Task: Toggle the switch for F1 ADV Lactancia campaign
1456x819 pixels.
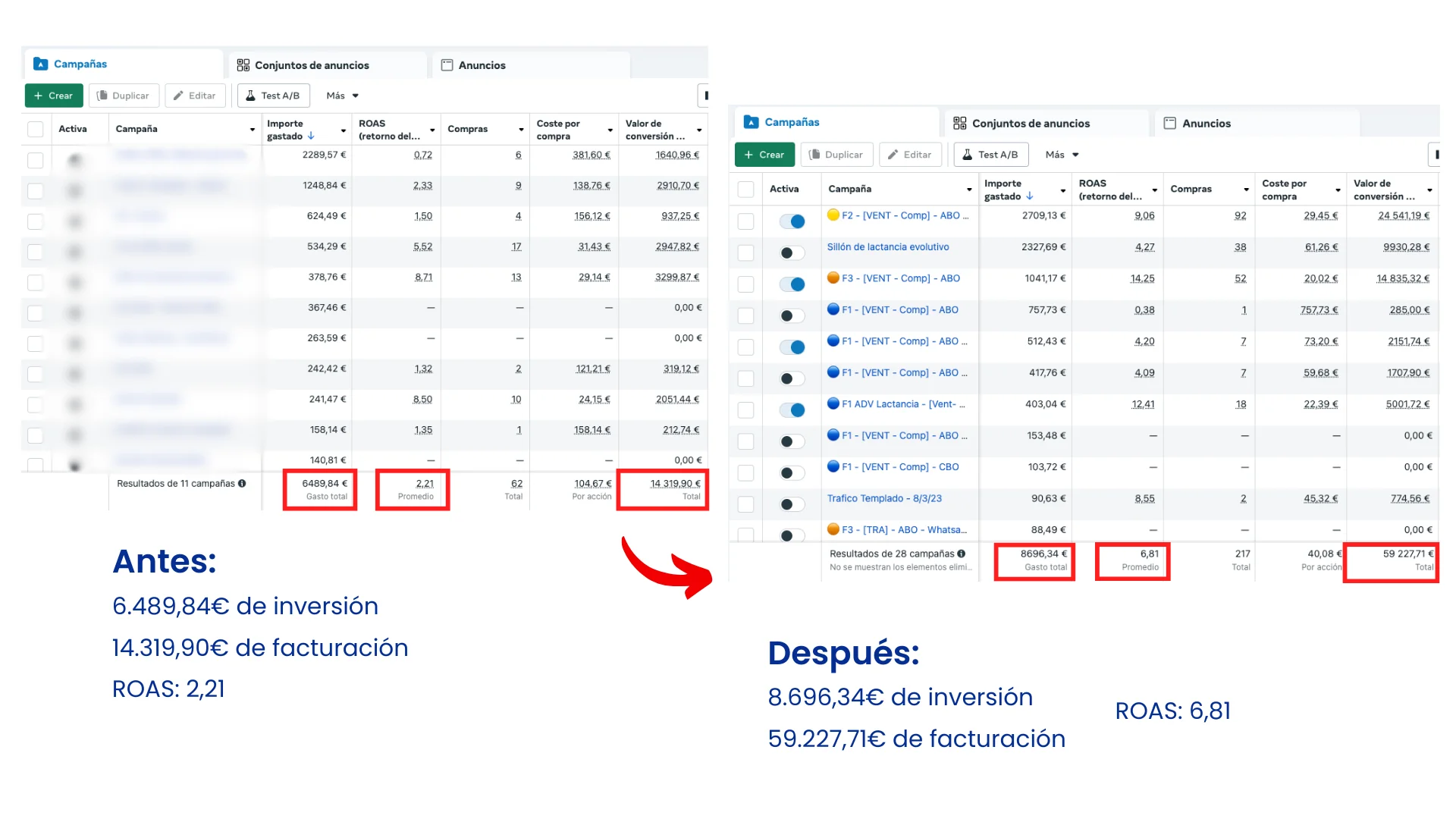Action: pyautogui.click(x=792, y=410)
